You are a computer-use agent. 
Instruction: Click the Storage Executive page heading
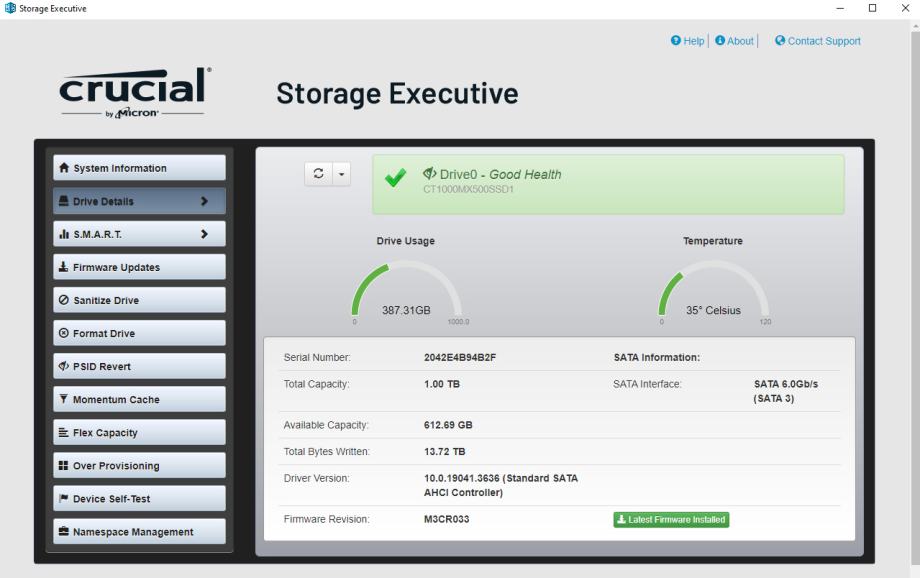[x=397, y=94]
